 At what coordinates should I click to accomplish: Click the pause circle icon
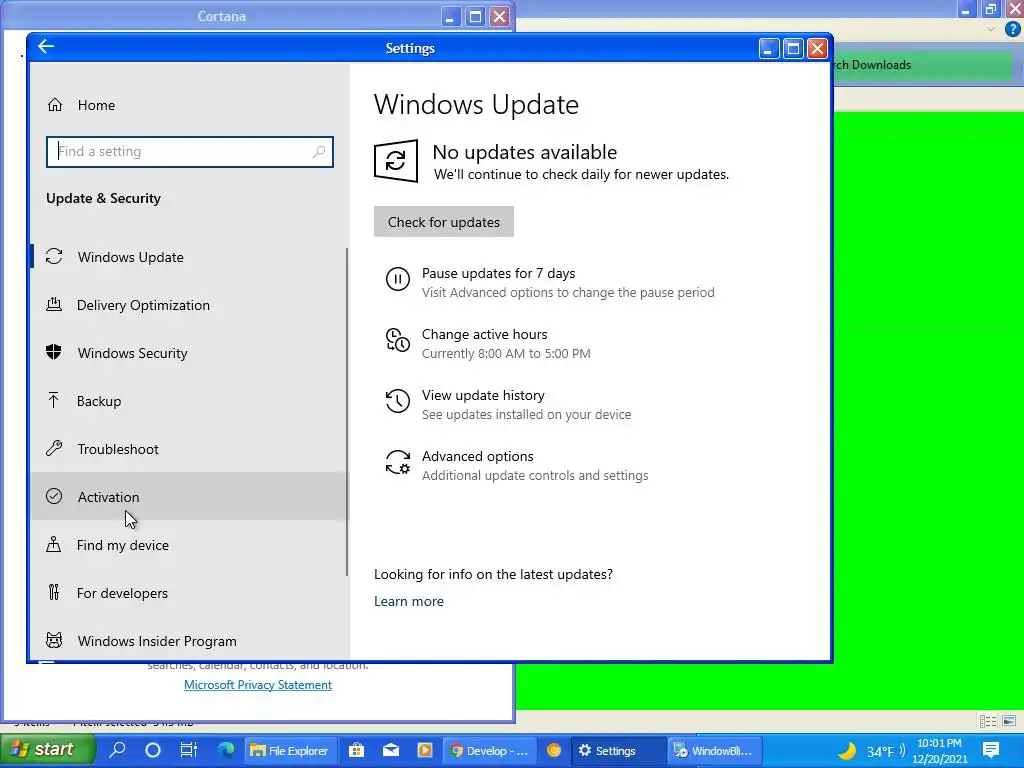click(x=398, y=280)
